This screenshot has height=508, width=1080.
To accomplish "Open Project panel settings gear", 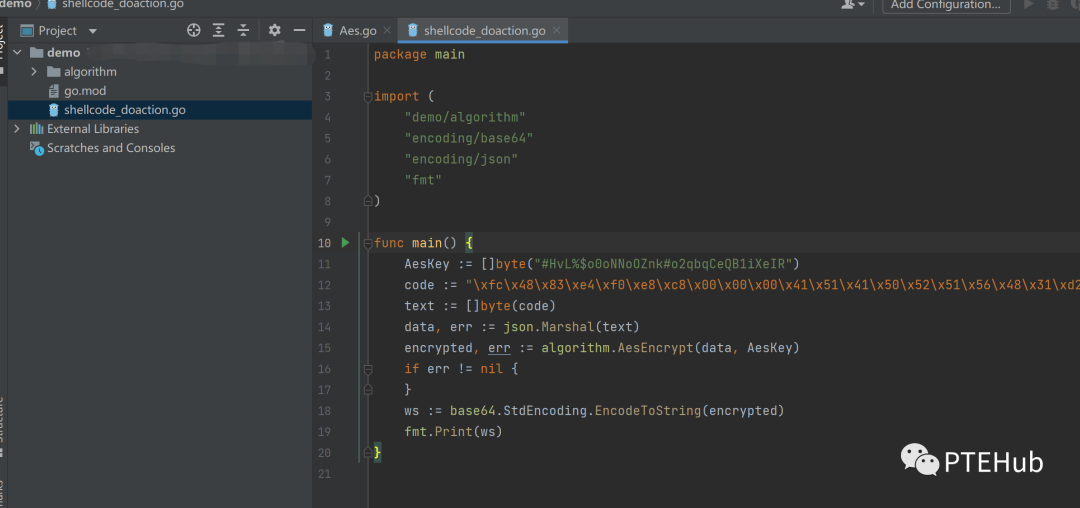I will [274, 30].
